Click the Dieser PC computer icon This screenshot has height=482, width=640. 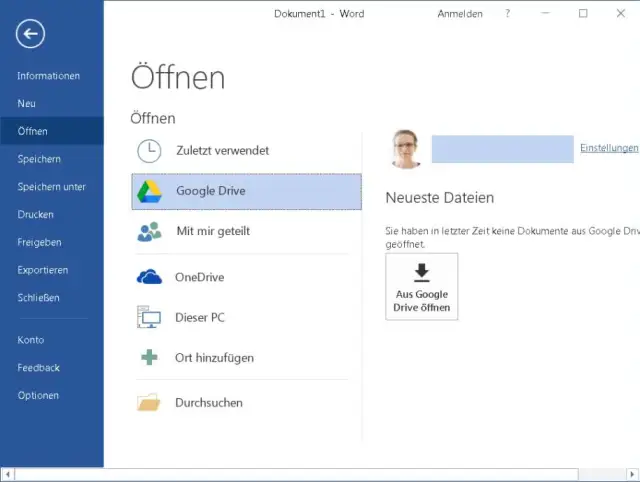click(x=149, y=318)
